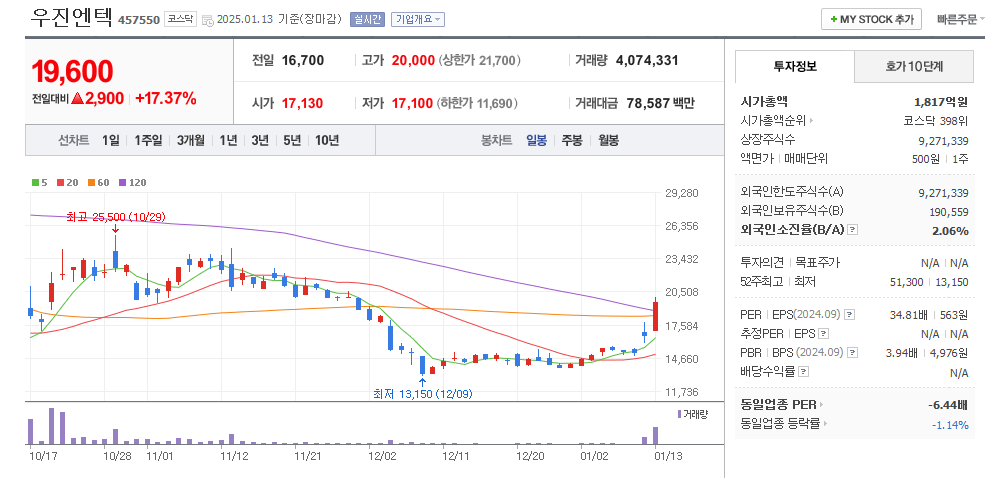Select the 1일 line chart period
The height and width of the screenshot is (478, 990).
(110, 140)
